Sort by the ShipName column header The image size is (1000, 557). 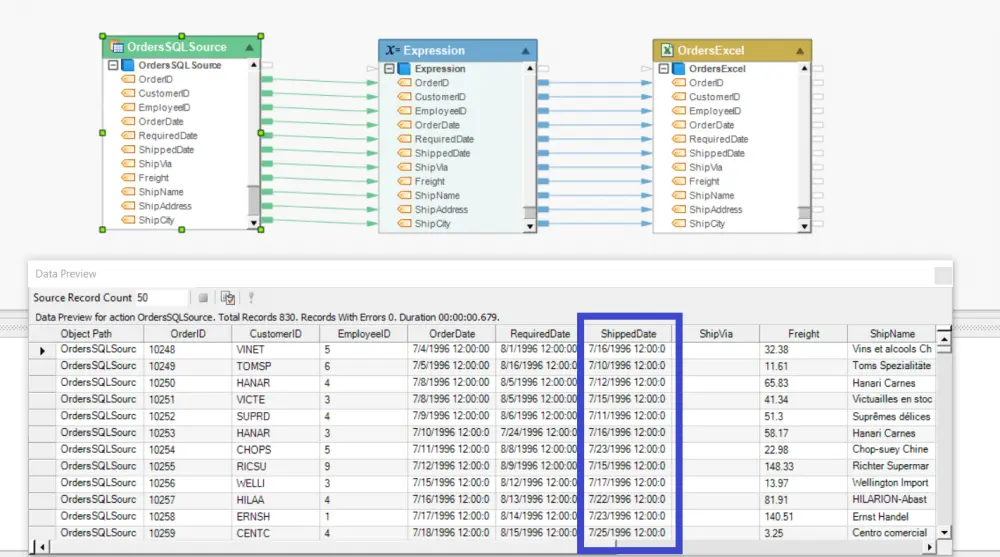click(892, 334)
